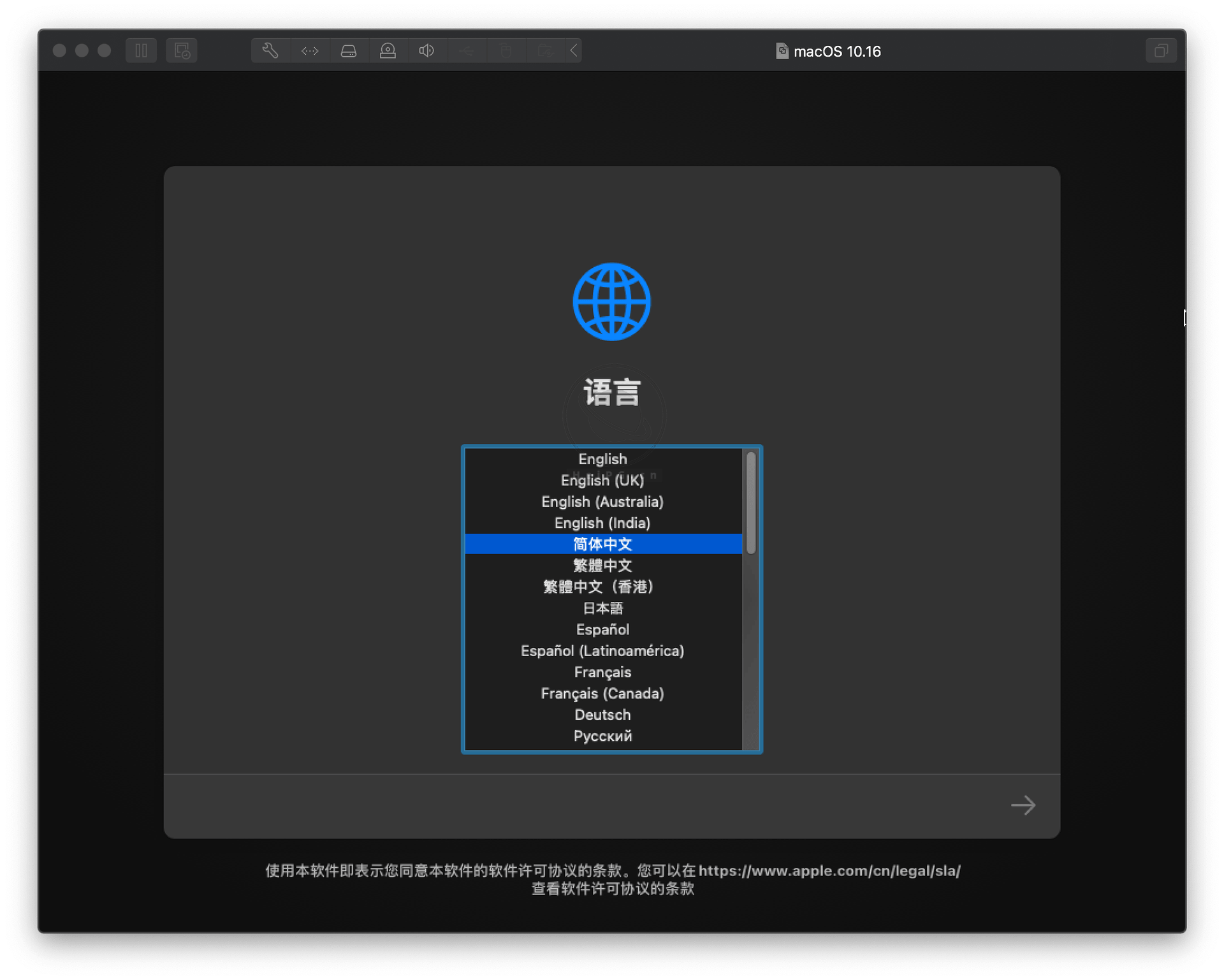The height and width of the screenshot is (980, 1224).
Task: Open the apple.com/cn/legal/sla link
Action: (829, 870)
